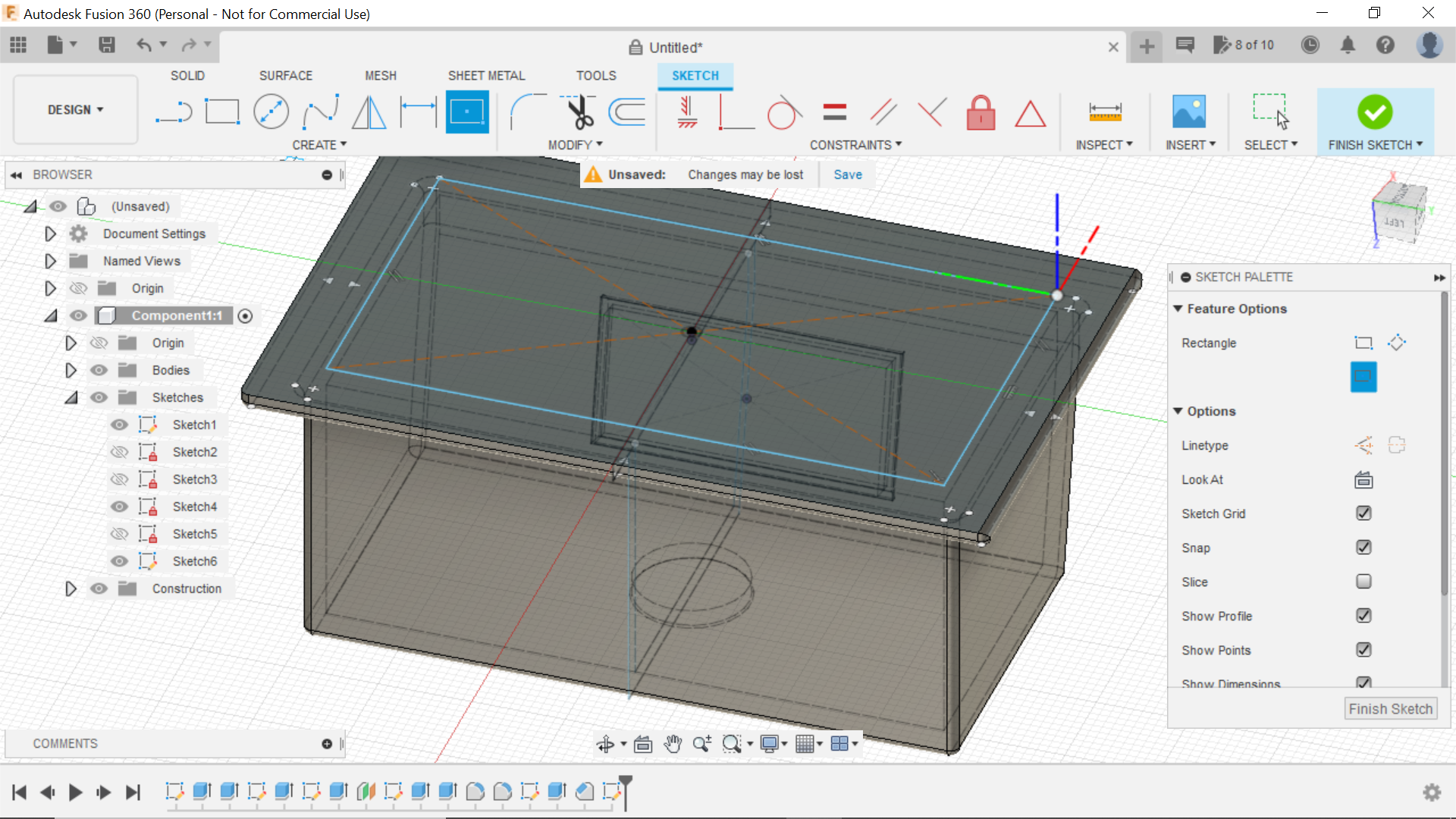Switch to the Sheet Metal ribbon tab
Viewport: 1456px width, 819px height.
(x=486, y=75)
